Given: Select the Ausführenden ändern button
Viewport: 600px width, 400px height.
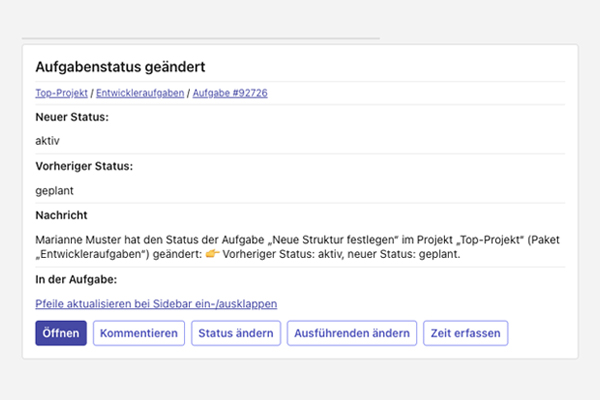Looking at the screenshot, I should point(352,333).
